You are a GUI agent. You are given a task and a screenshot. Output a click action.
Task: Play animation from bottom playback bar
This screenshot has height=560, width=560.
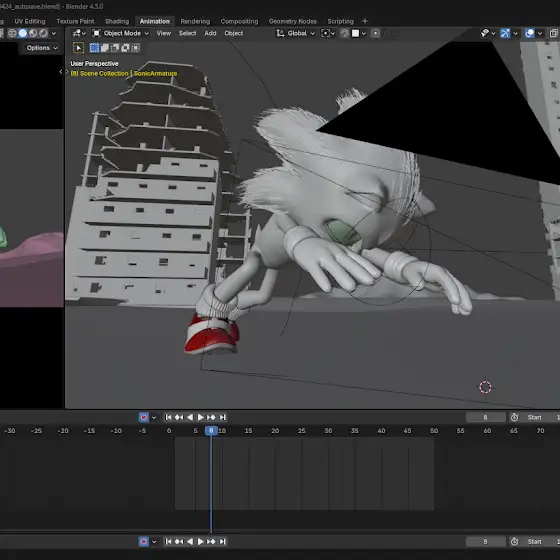pos(200,541)
